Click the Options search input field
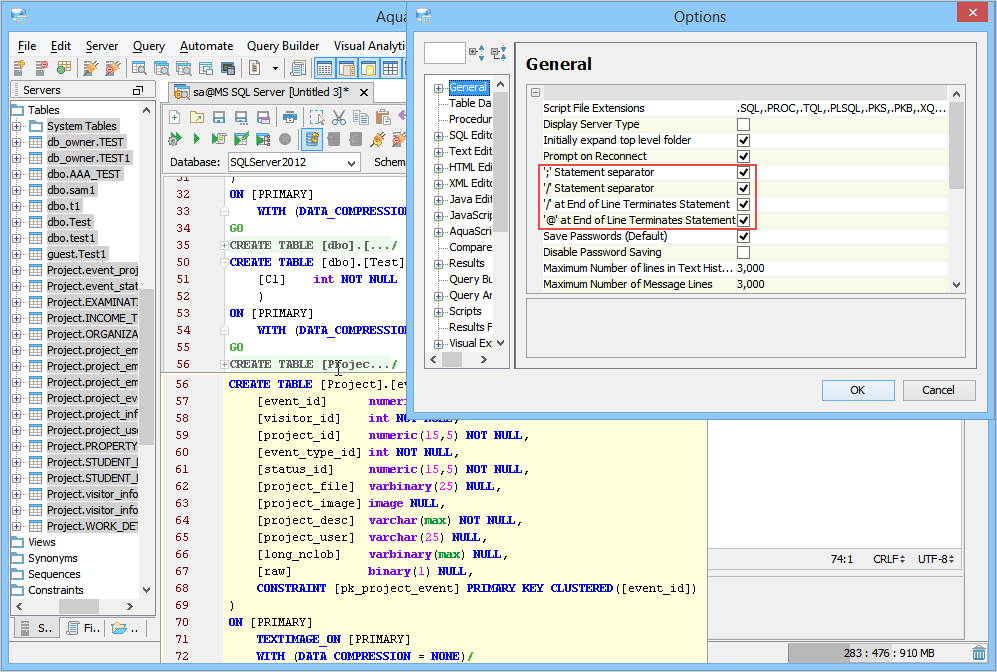The image size is (997, 672). (444, 53)
